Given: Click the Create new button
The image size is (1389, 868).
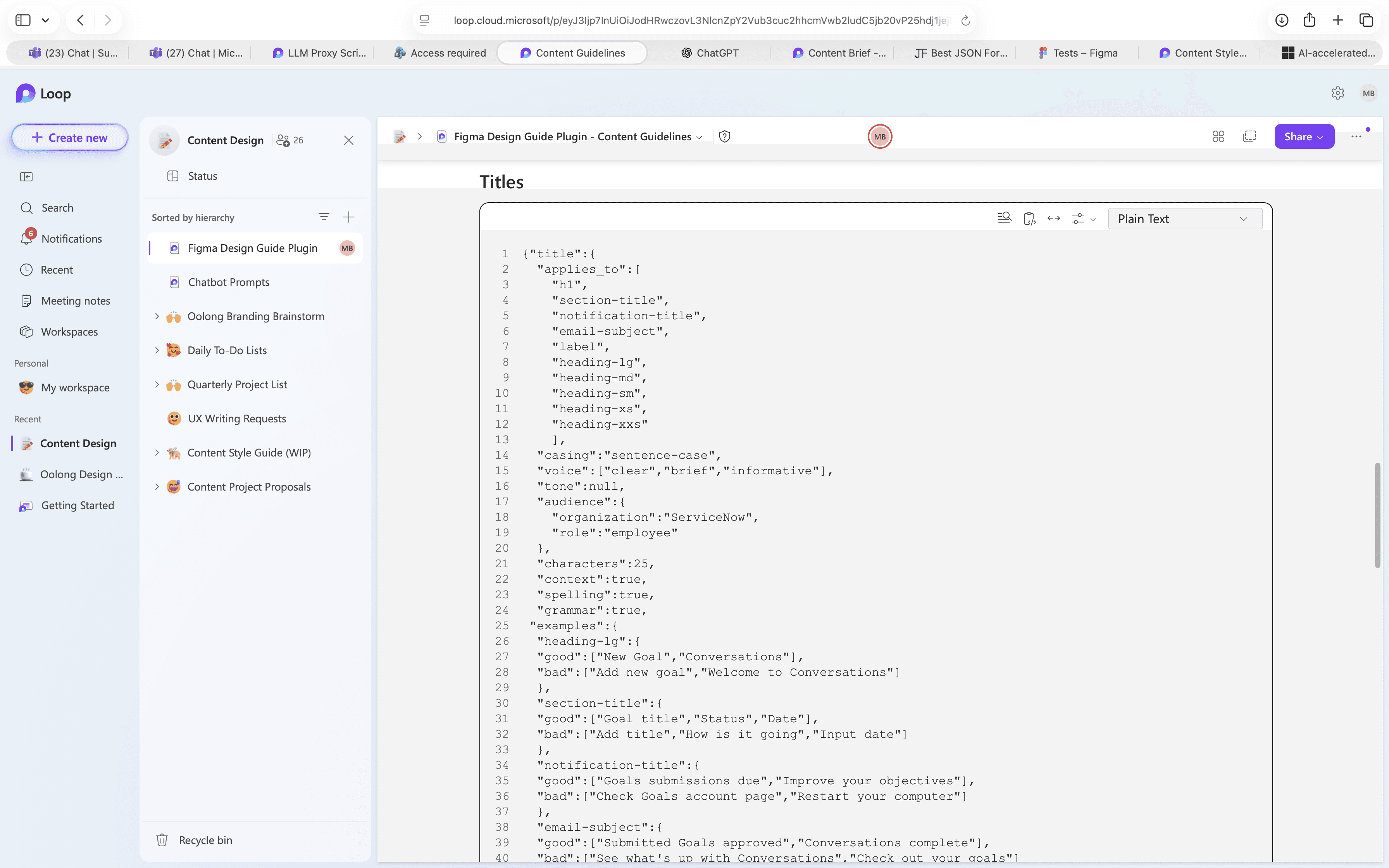Looking at the screenshot, I should [x=69, y=138].
